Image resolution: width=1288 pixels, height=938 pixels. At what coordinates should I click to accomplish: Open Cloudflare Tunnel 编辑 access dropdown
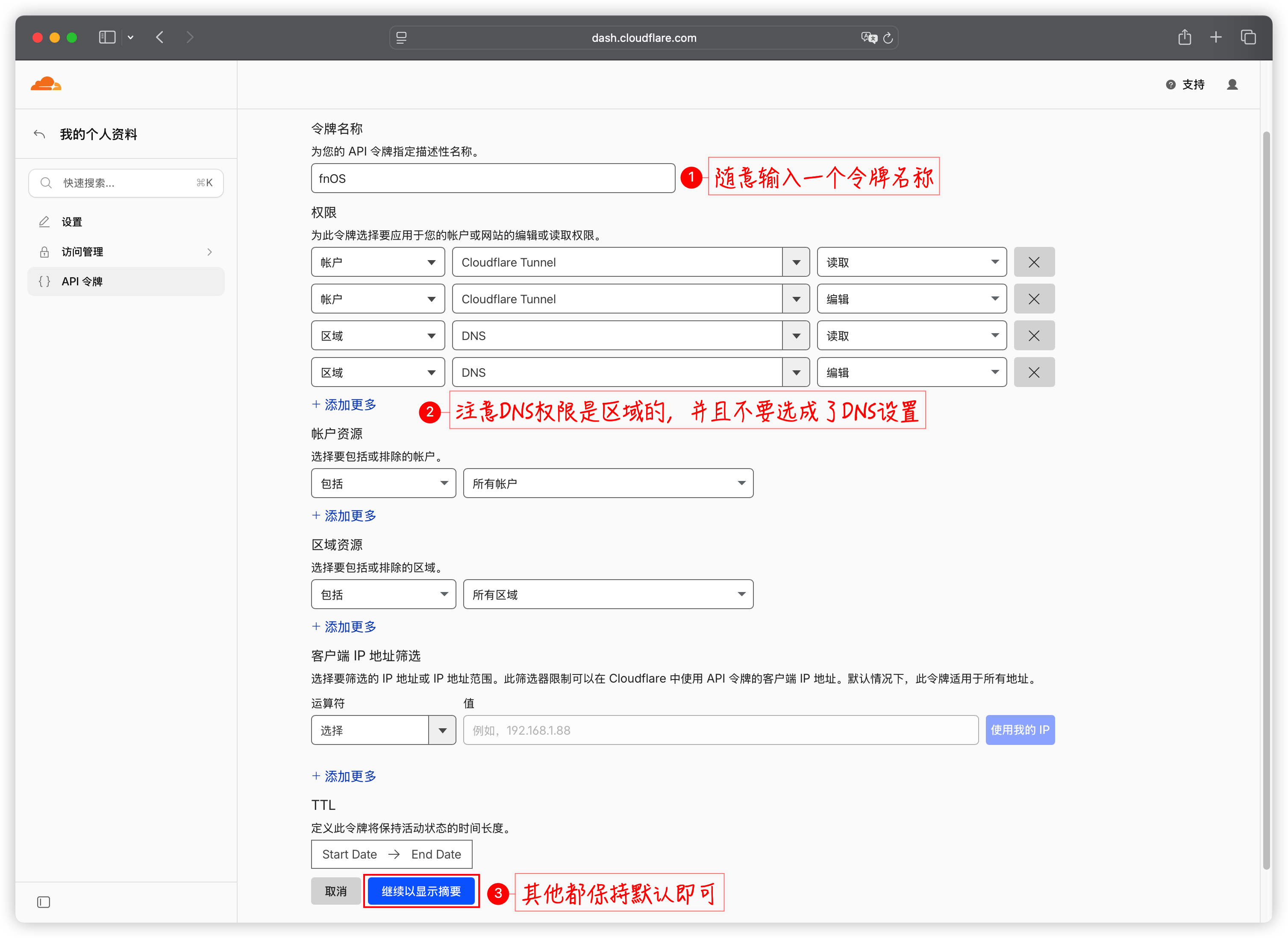912,299
